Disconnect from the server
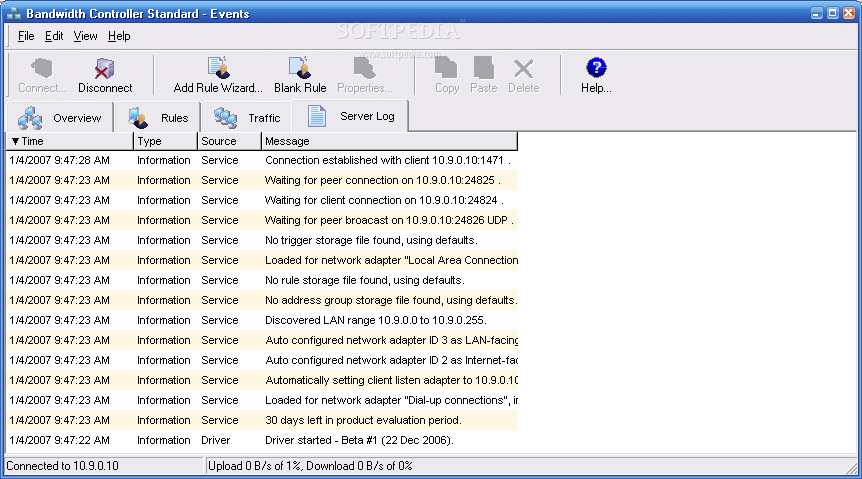Image resolution: width=862 pixels, height=479 pixels. click(x=104, y=75)
